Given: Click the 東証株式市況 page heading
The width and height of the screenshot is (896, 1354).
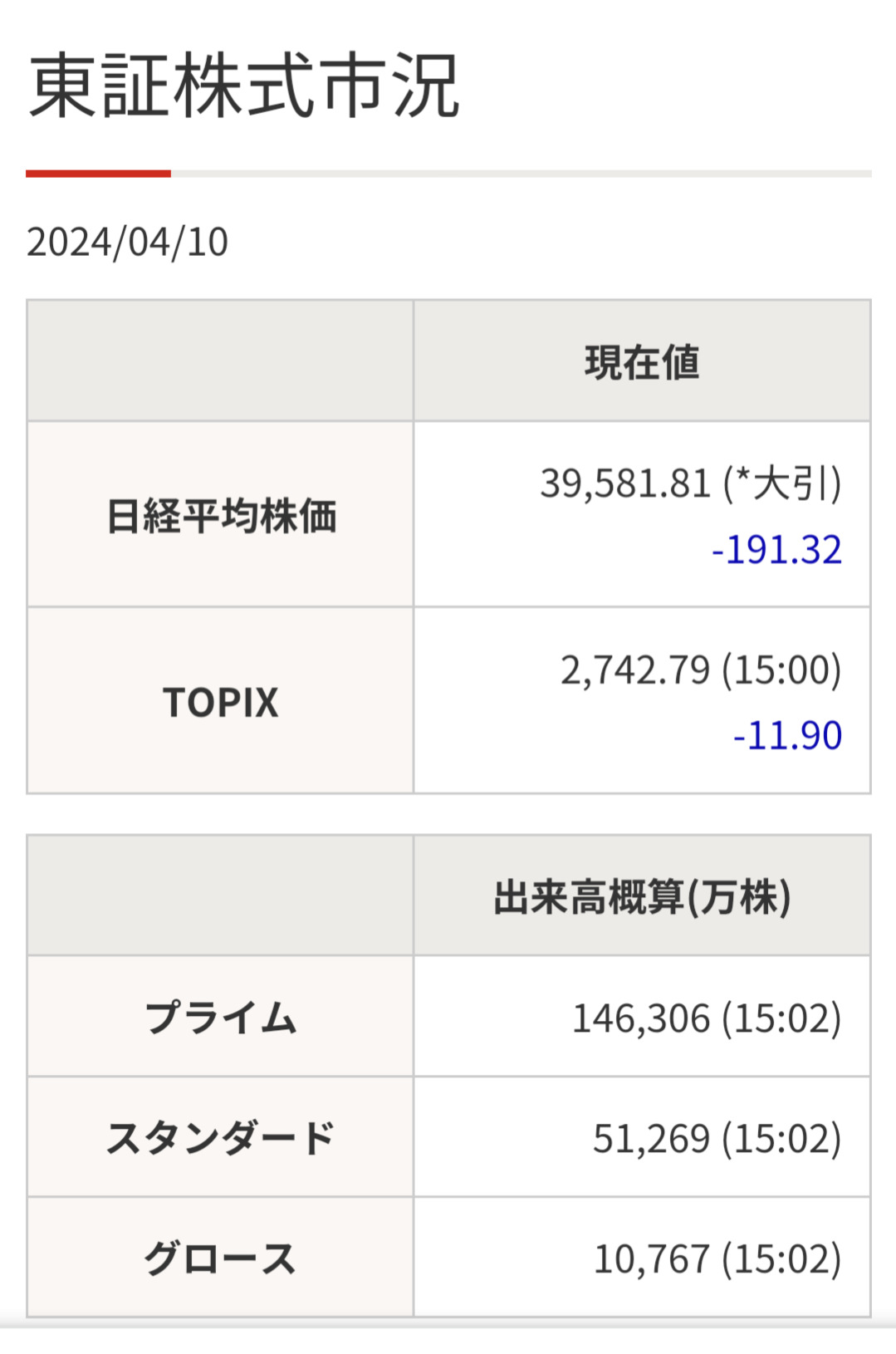Looking at the screenshot, I should click(x=244, y=86).
